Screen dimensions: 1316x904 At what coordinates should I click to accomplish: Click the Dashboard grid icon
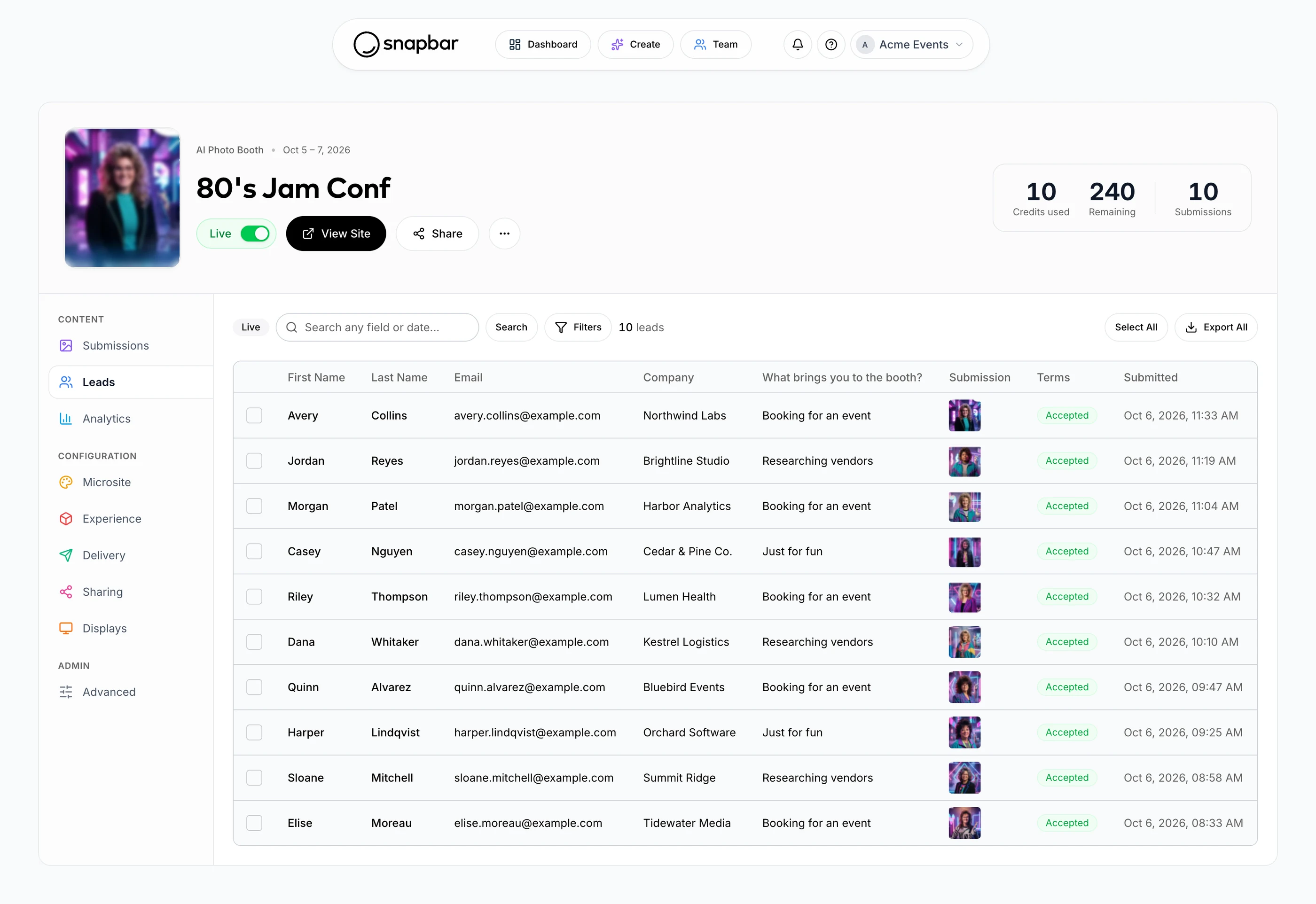pos(514,44)
